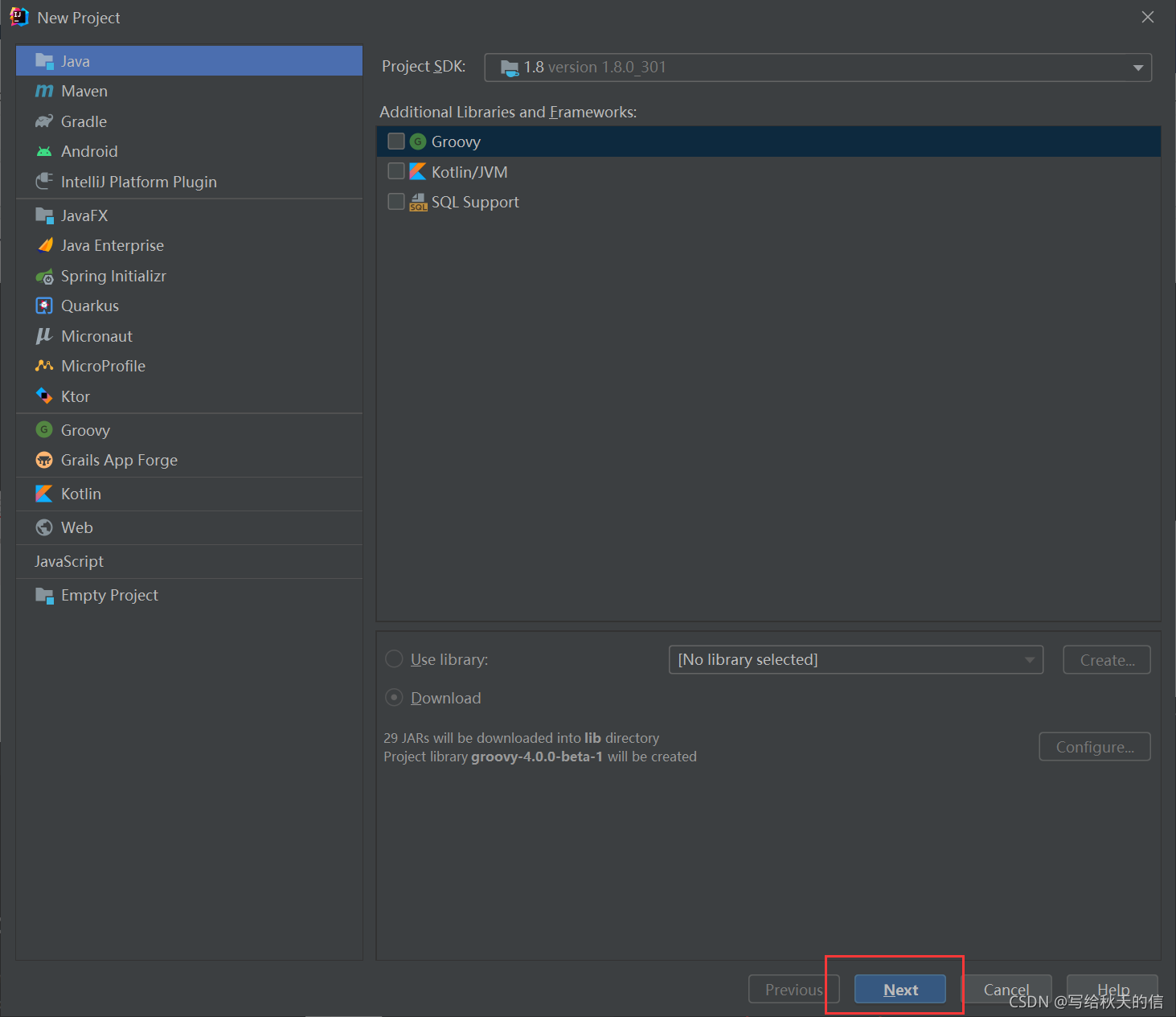Select Android text in project list

point(89,151)
